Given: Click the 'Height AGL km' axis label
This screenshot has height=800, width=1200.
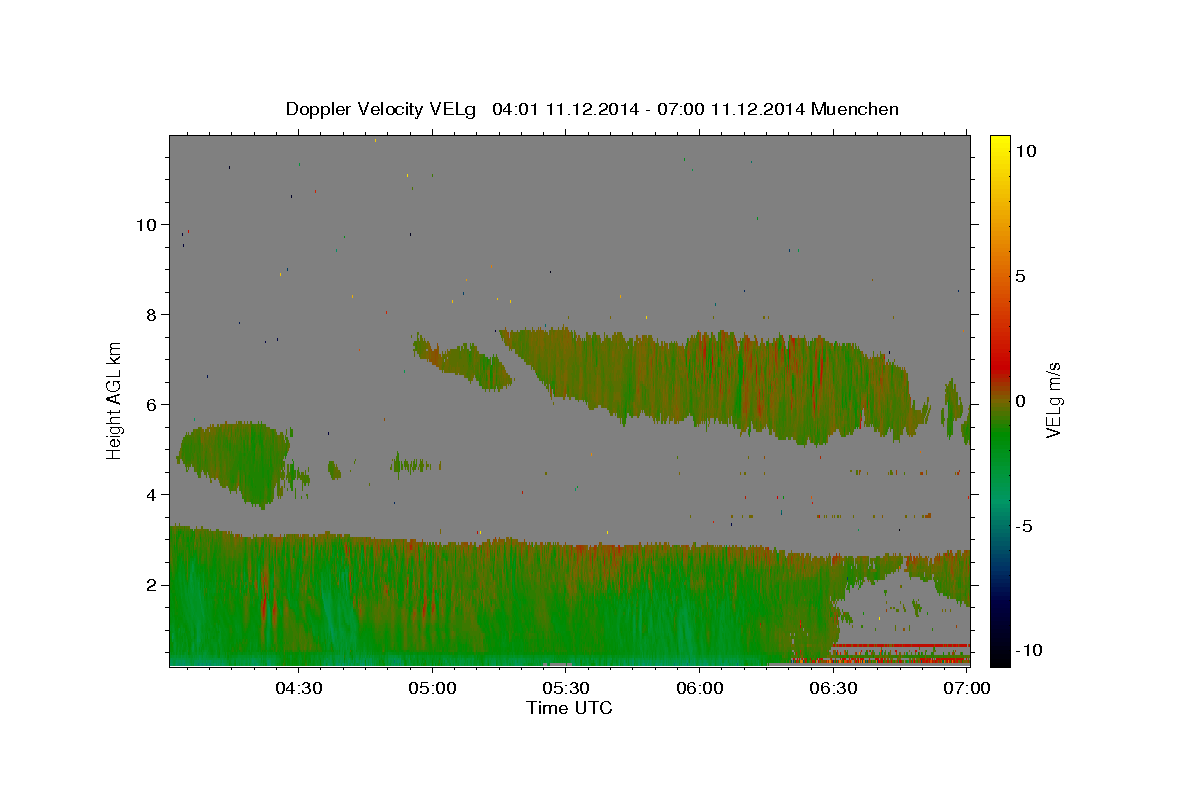Looking at the screenshot, I should click(115, 400).
